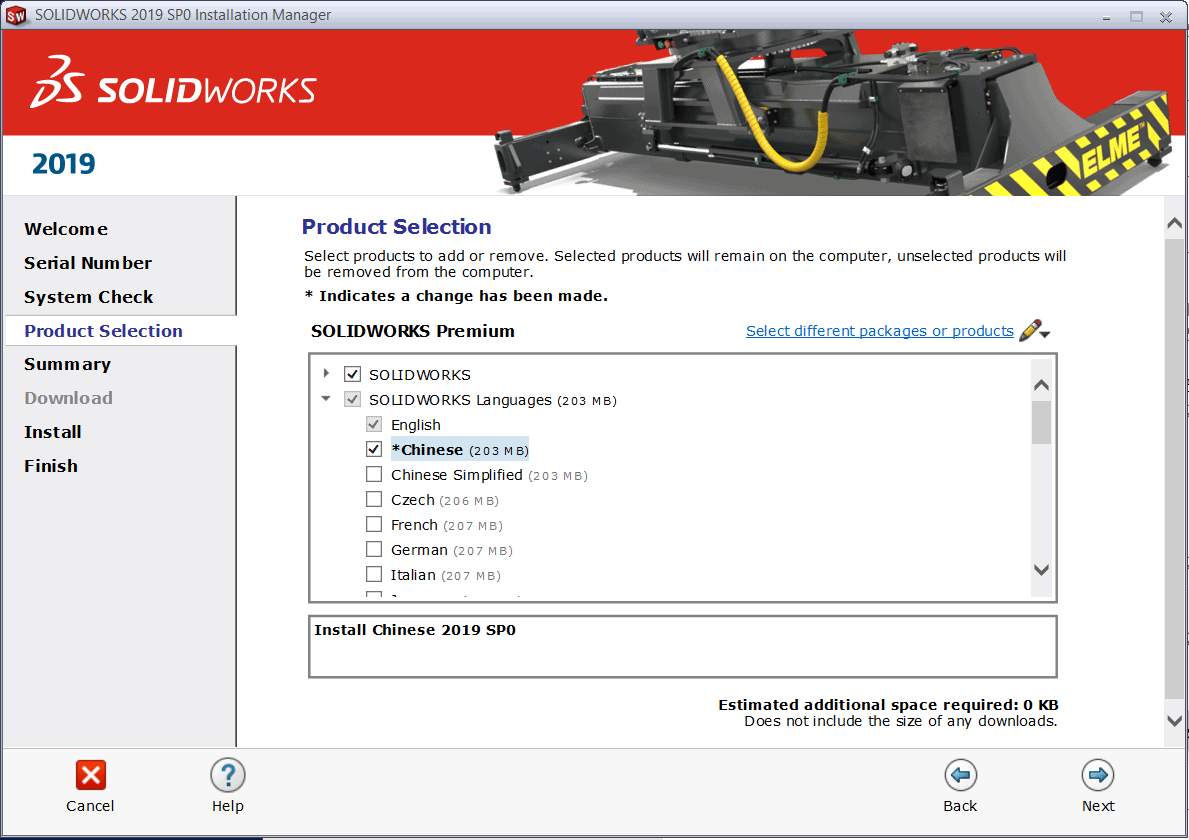Go to the Install step
The height and width of the screenshot is (840, 1189).
click(52, 432)
